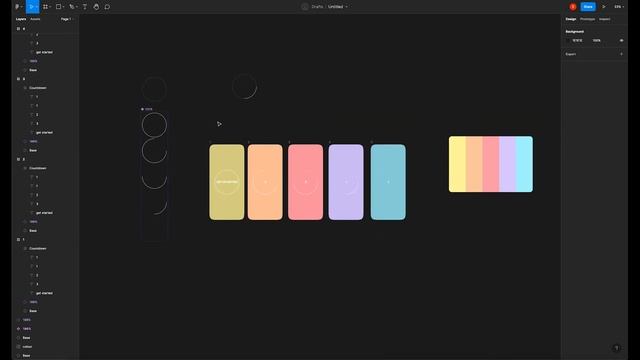Open the help question mark button
This screenshot has width=640, height=360.
[x=616, y=348]
